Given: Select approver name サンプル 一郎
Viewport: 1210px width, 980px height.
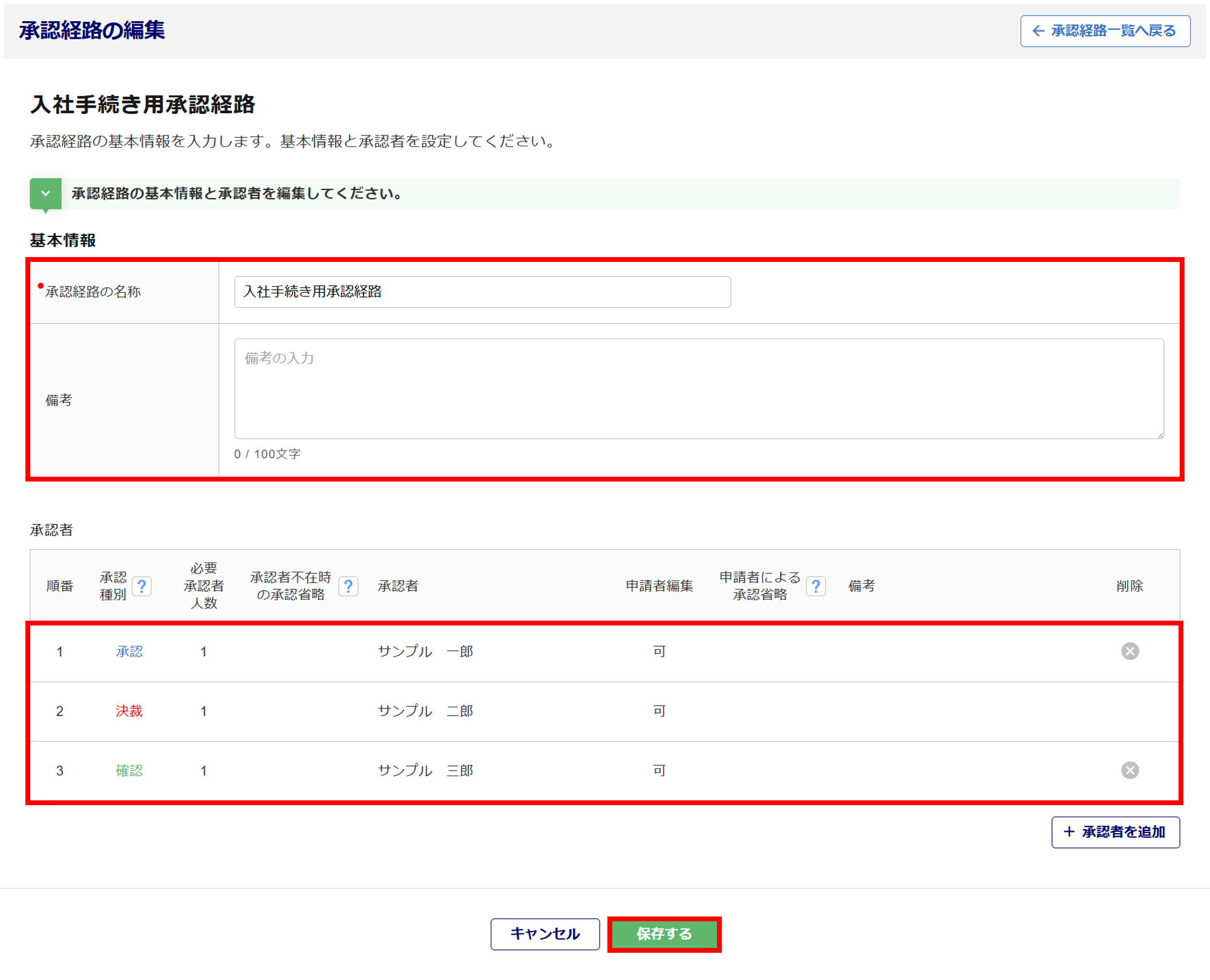Looking at the screenshot, I should click(x=425, y=652).
